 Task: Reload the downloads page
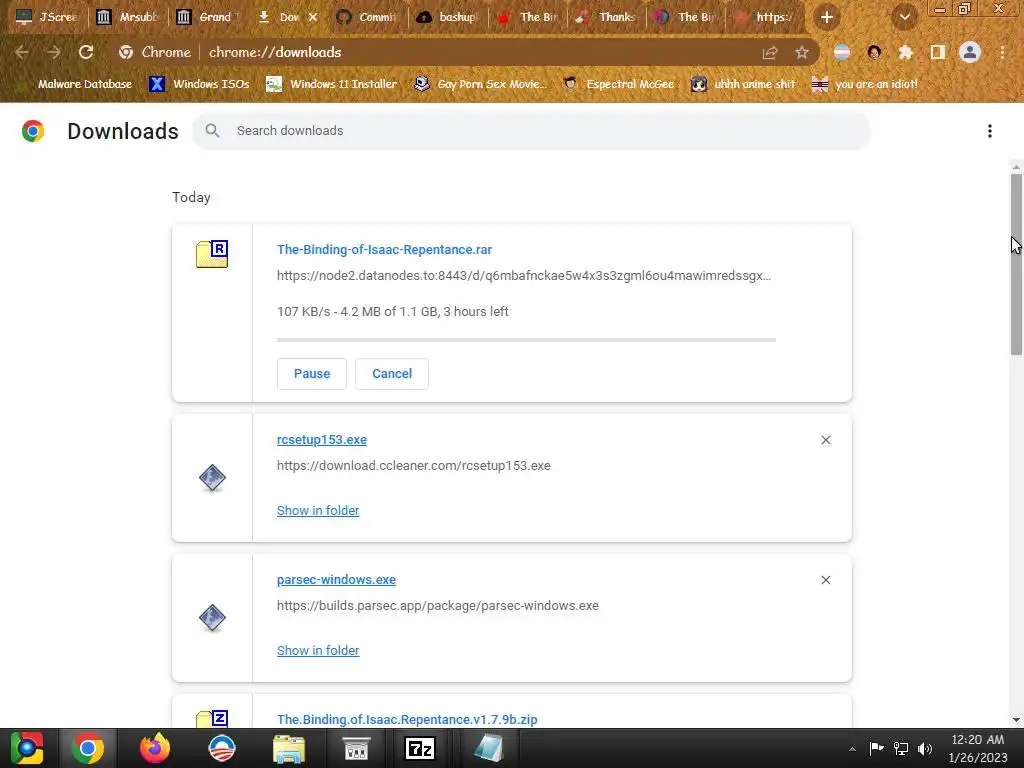point(86,52)
